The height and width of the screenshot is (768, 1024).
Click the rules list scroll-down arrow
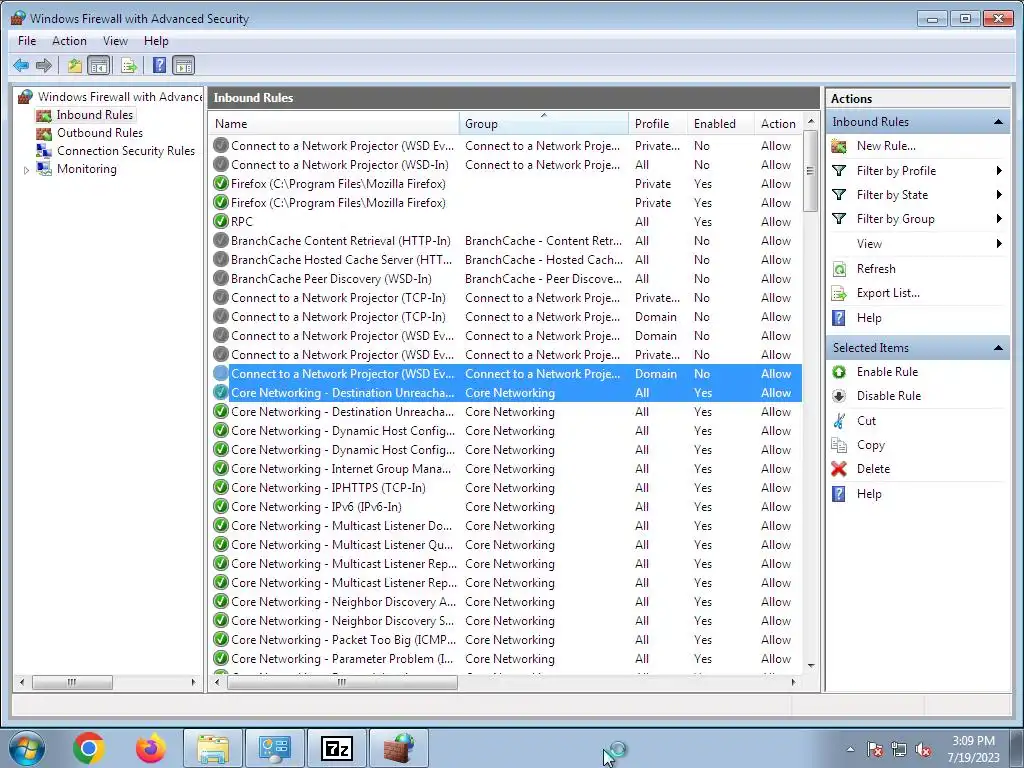click(810, 666)
